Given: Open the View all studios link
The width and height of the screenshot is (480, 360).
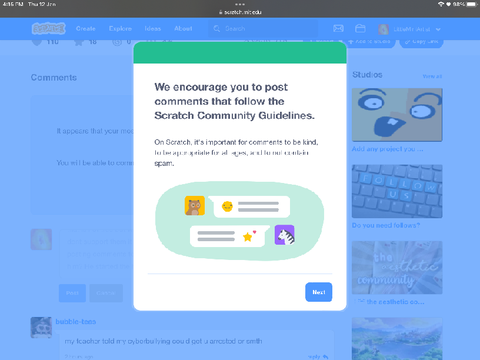Looking at the screenshot, I should (432, 76).
